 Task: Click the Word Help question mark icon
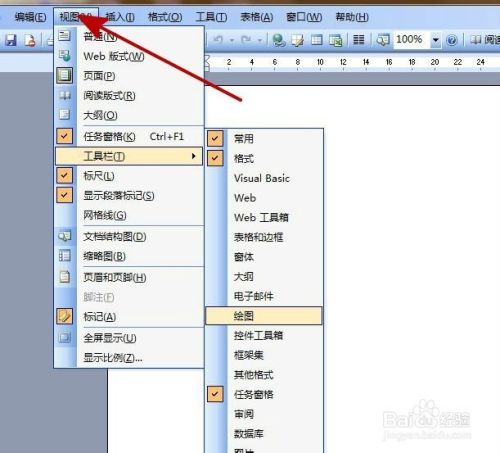[452, 40]
